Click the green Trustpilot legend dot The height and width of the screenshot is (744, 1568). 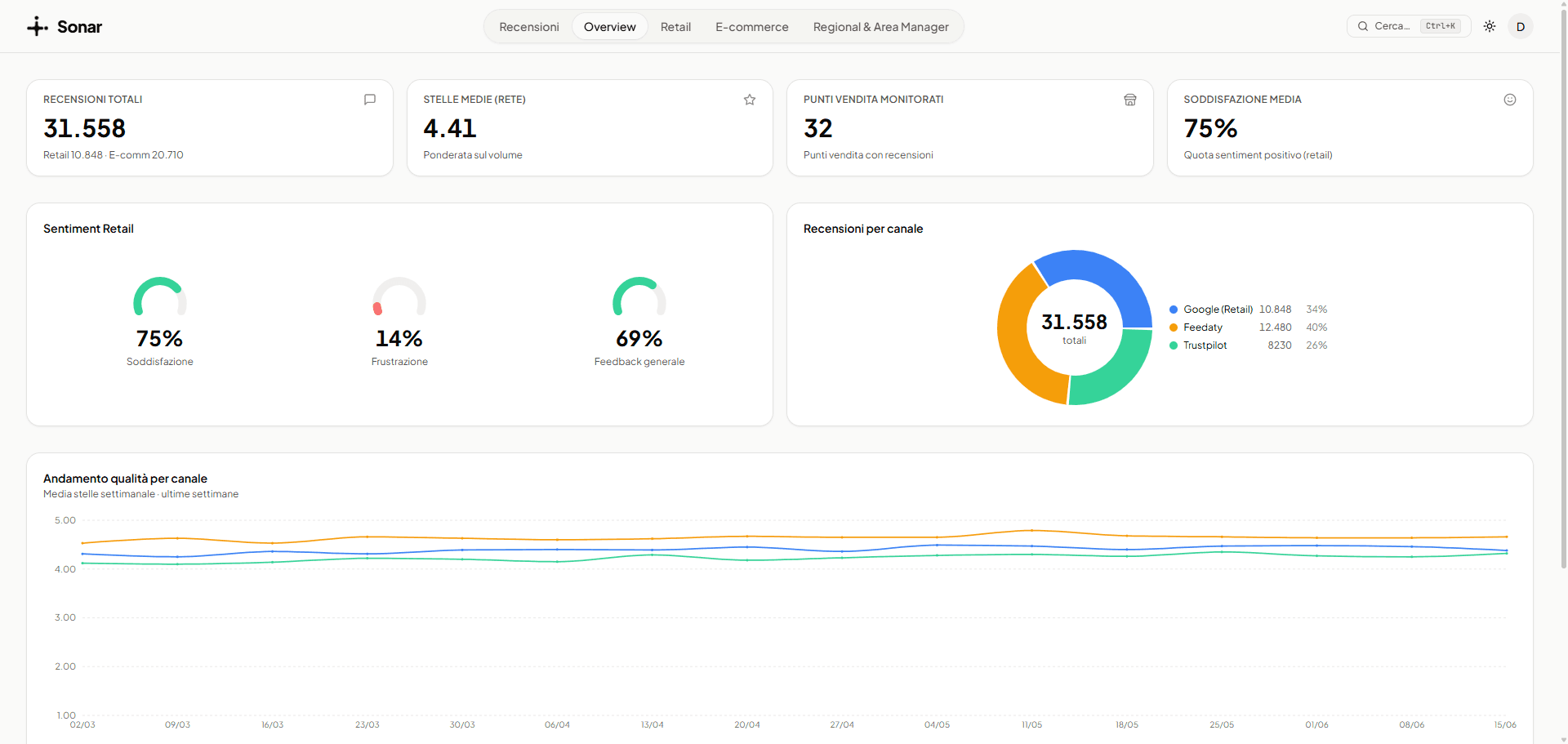1174,345
